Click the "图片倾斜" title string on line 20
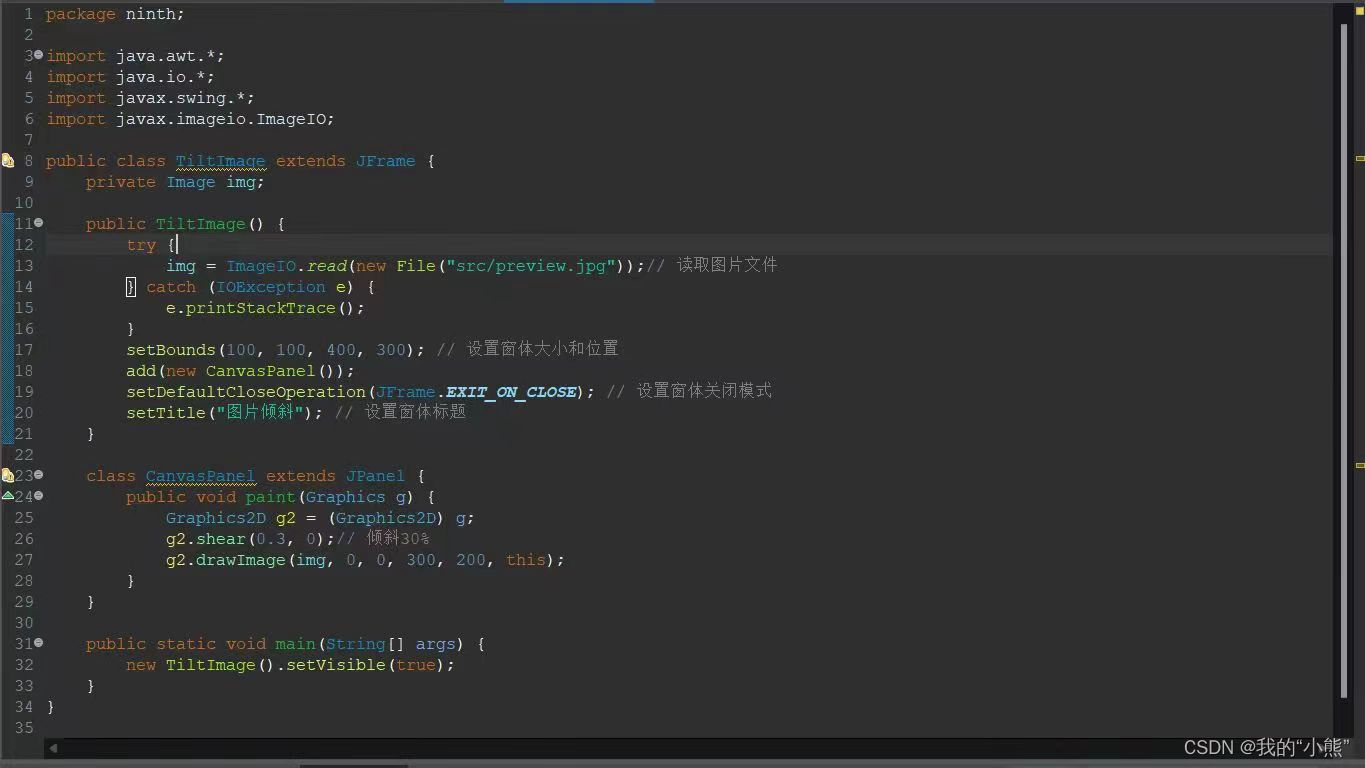The height and width of the screenshot is (768, 1365). (260, 412)
